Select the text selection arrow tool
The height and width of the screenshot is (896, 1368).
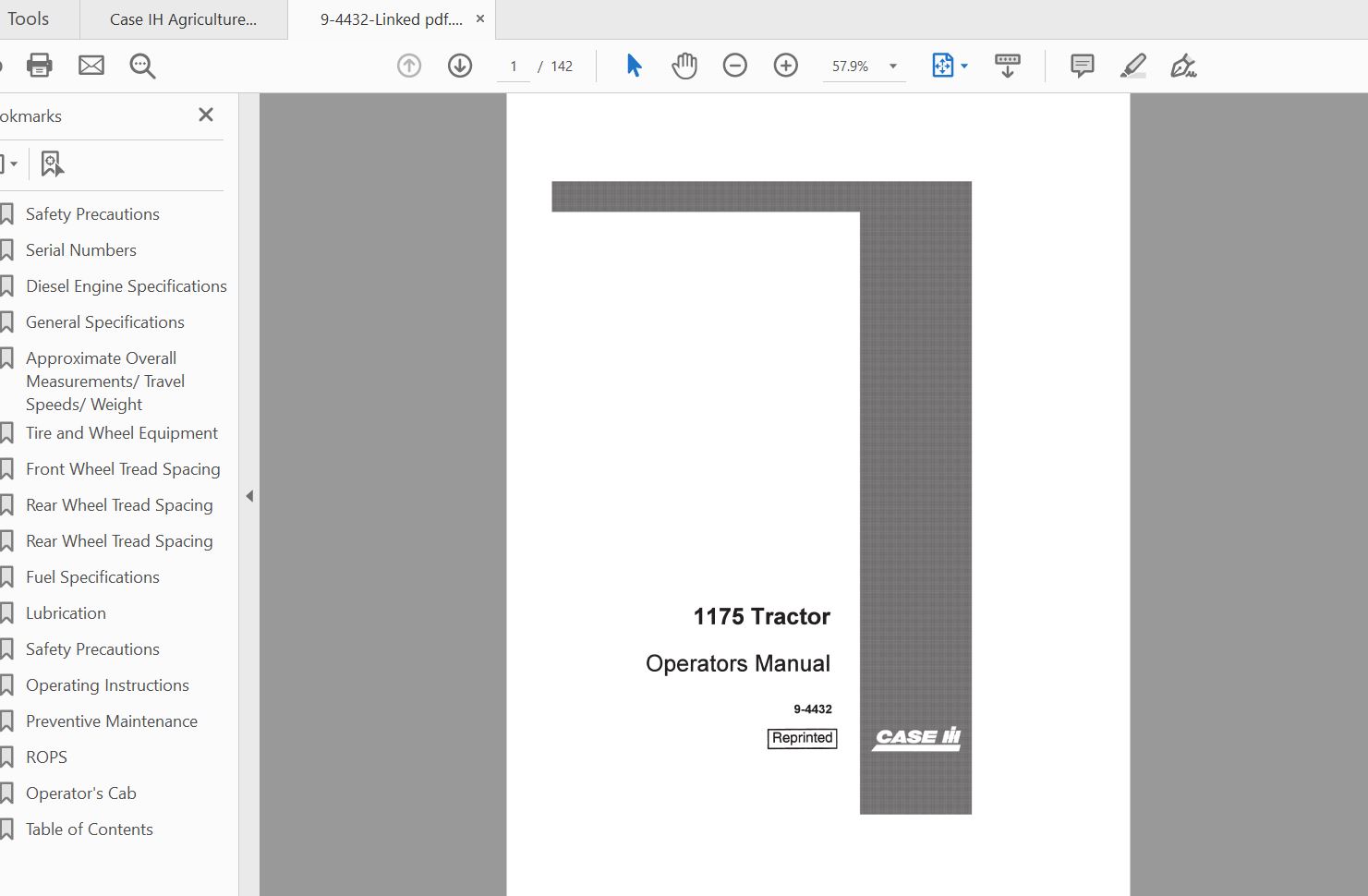[633, 65]
